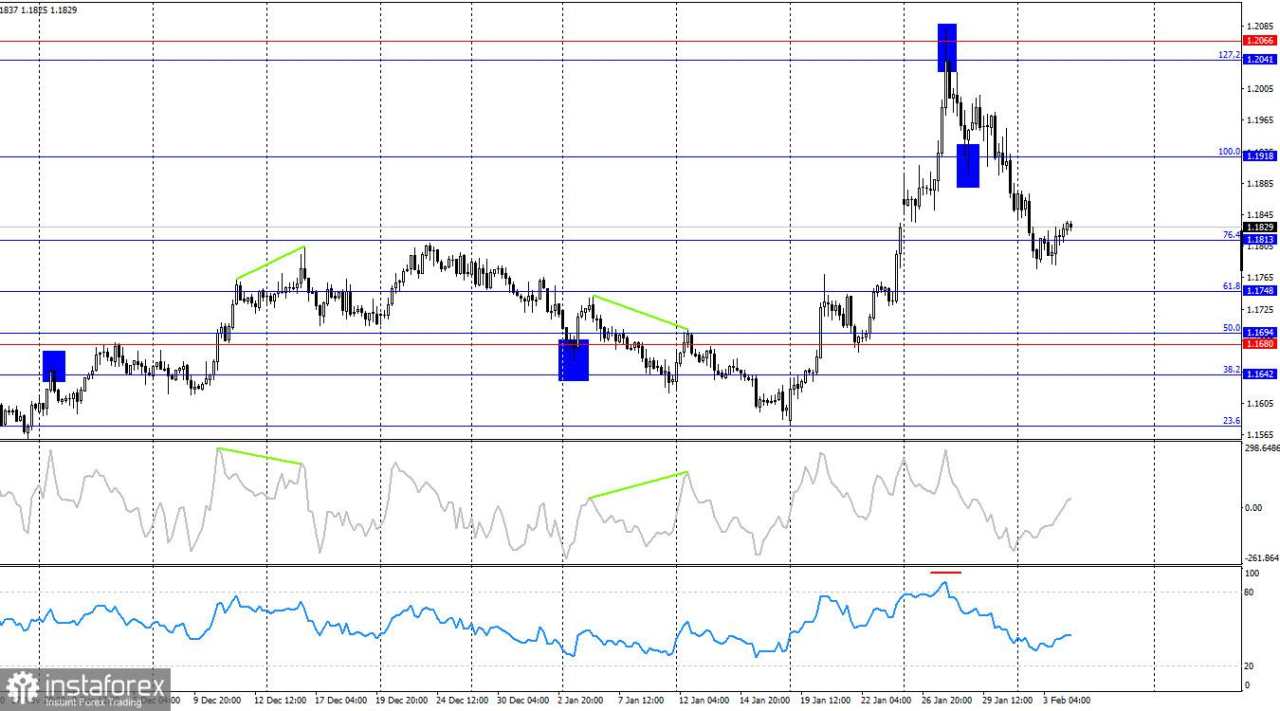Click the blue rectangle over the 2 Jan candles
This screenshot has height=711, width=1280.
click(572, 362)
